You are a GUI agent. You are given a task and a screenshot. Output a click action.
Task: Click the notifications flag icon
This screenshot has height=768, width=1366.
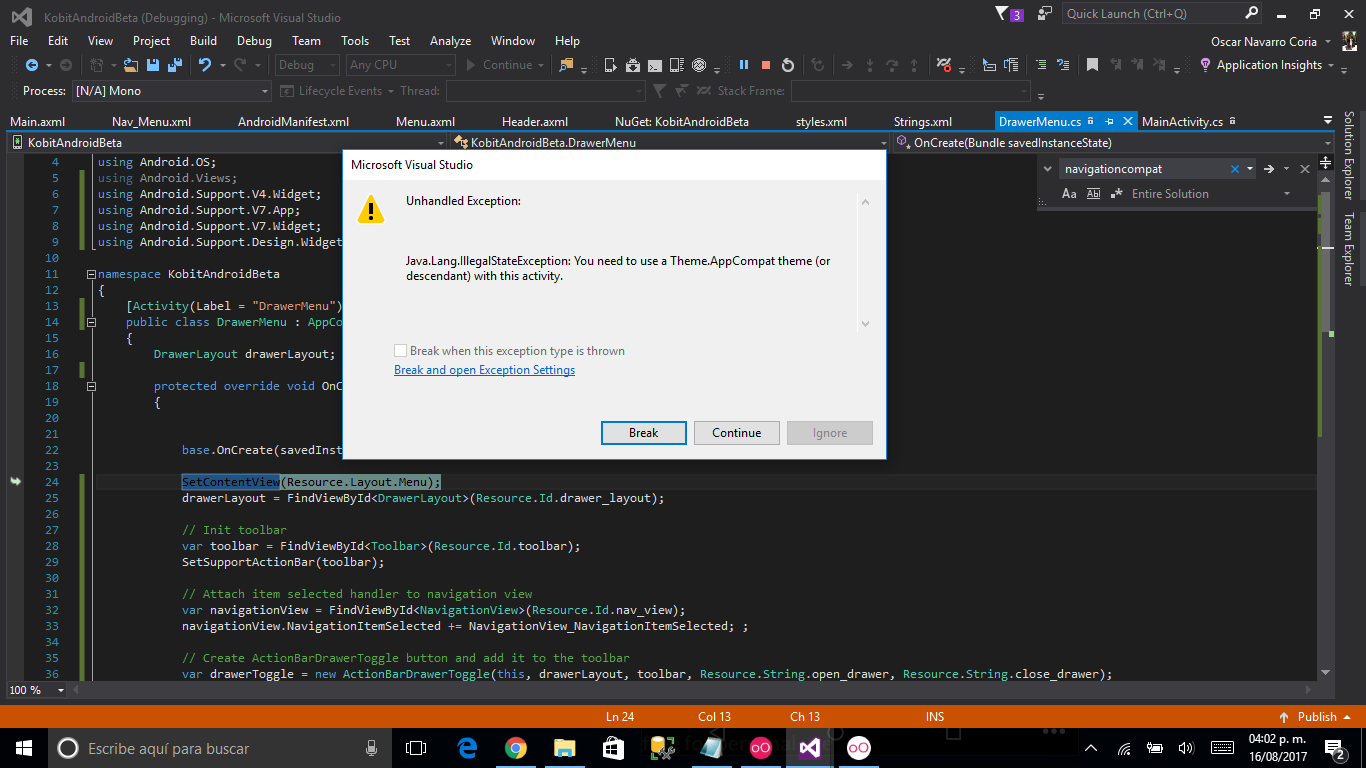pyautogui.click(x=1003, y=13)
